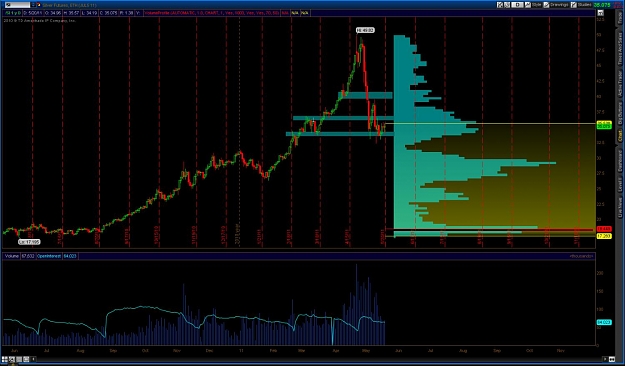Click the H: 35.57 high value
This screenshot has height=366, width=625.
pyautogui.click(x=71, y=13)
